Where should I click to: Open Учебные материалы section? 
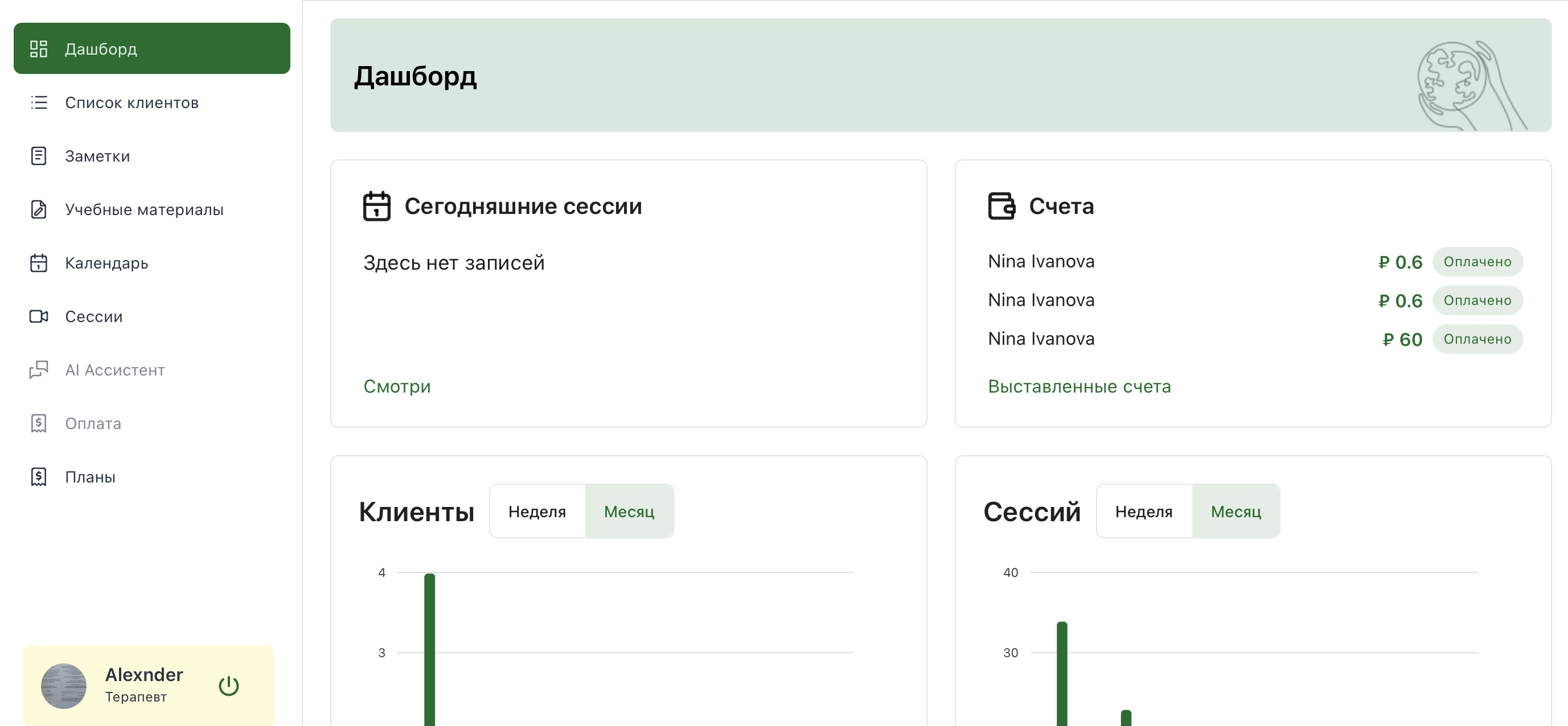[x=152, y=209]
